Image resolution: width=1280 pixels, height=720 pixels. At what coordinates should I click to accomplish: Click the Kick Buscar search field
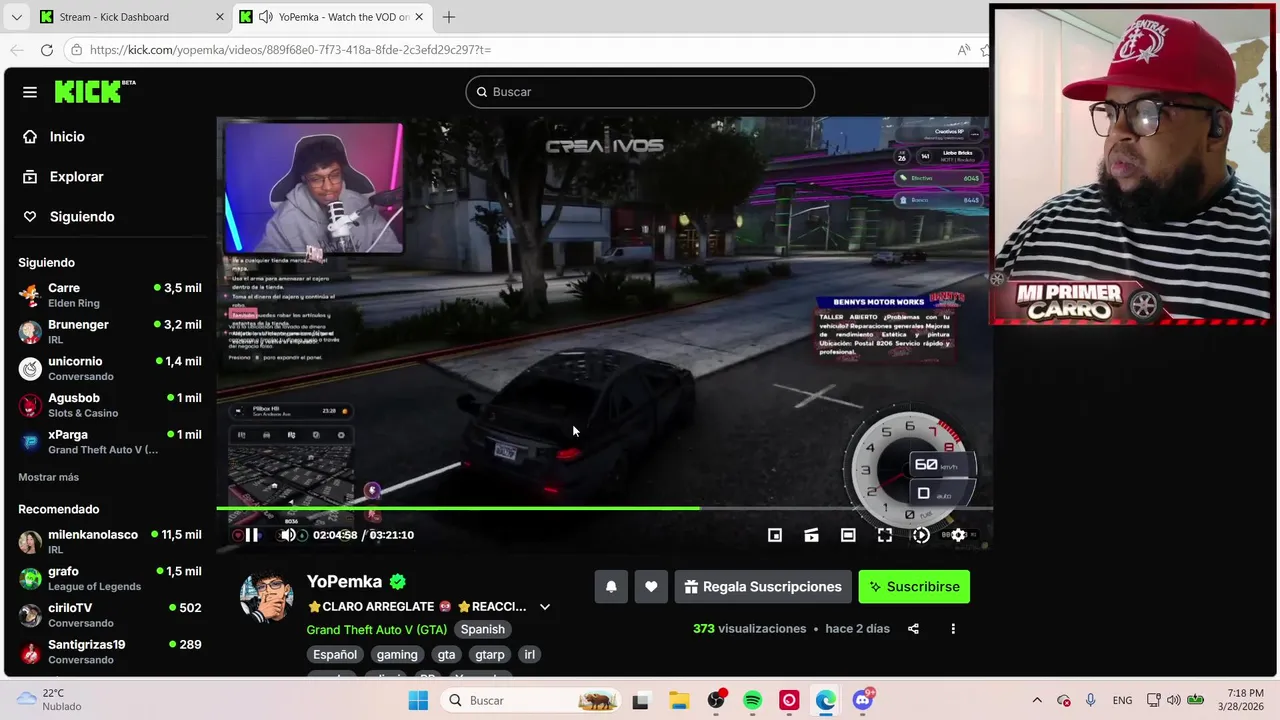(640, 92)
